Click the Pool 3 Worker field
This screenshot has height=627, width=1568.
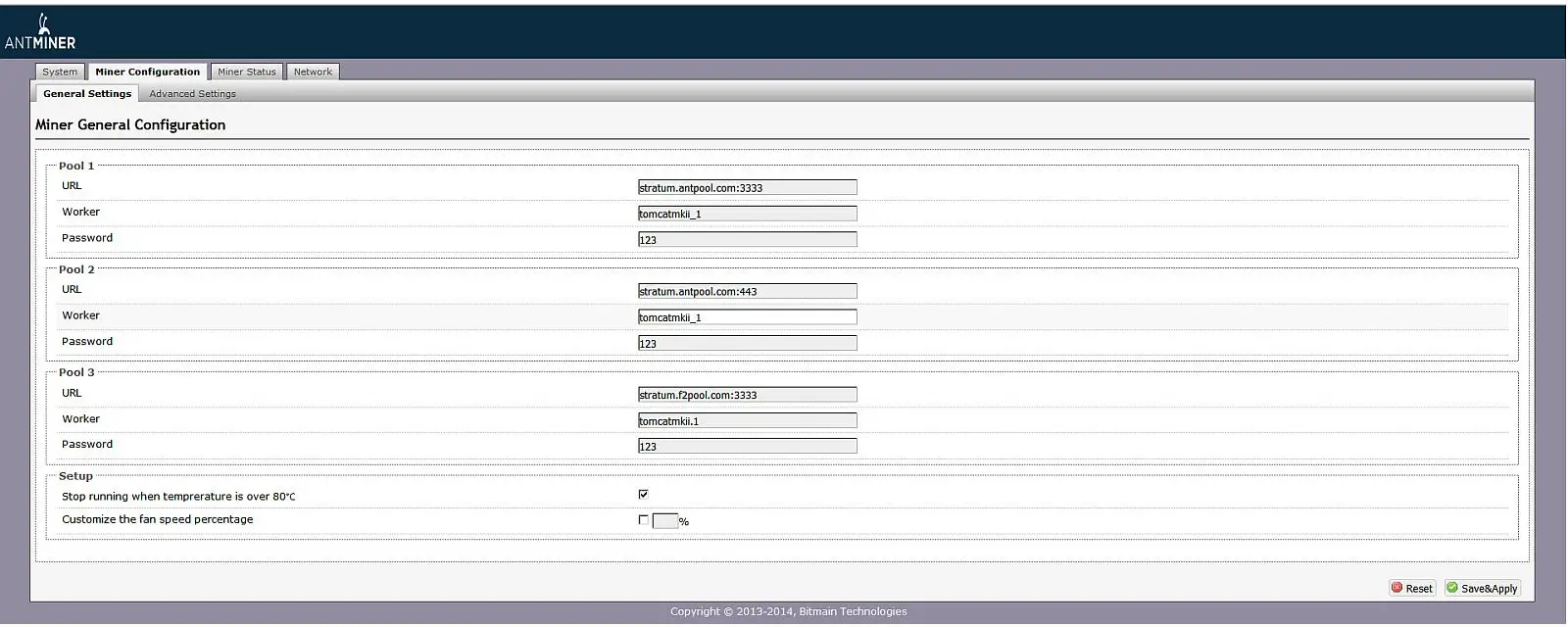pyautogui.click(x=747, y=420)
